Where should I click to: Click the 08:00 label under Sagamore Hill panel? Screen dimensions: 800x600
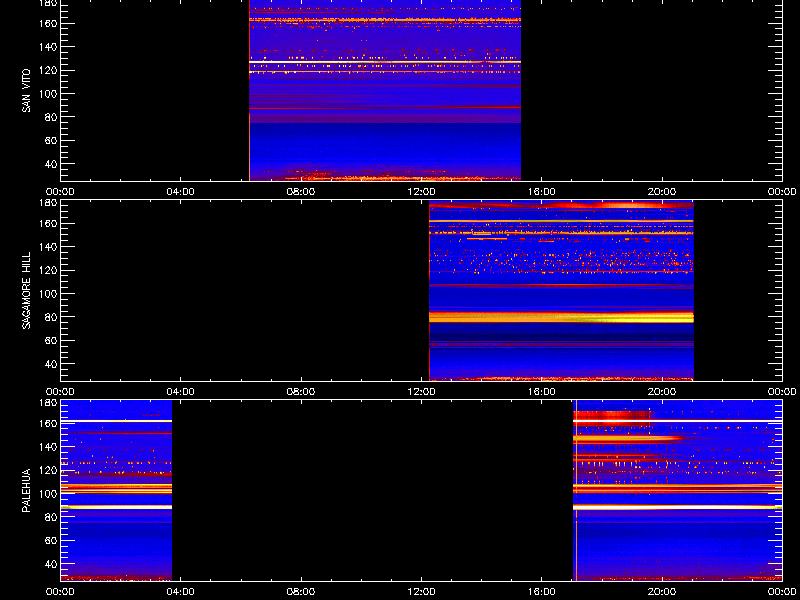pyautogui.click(x=302, y=392)
